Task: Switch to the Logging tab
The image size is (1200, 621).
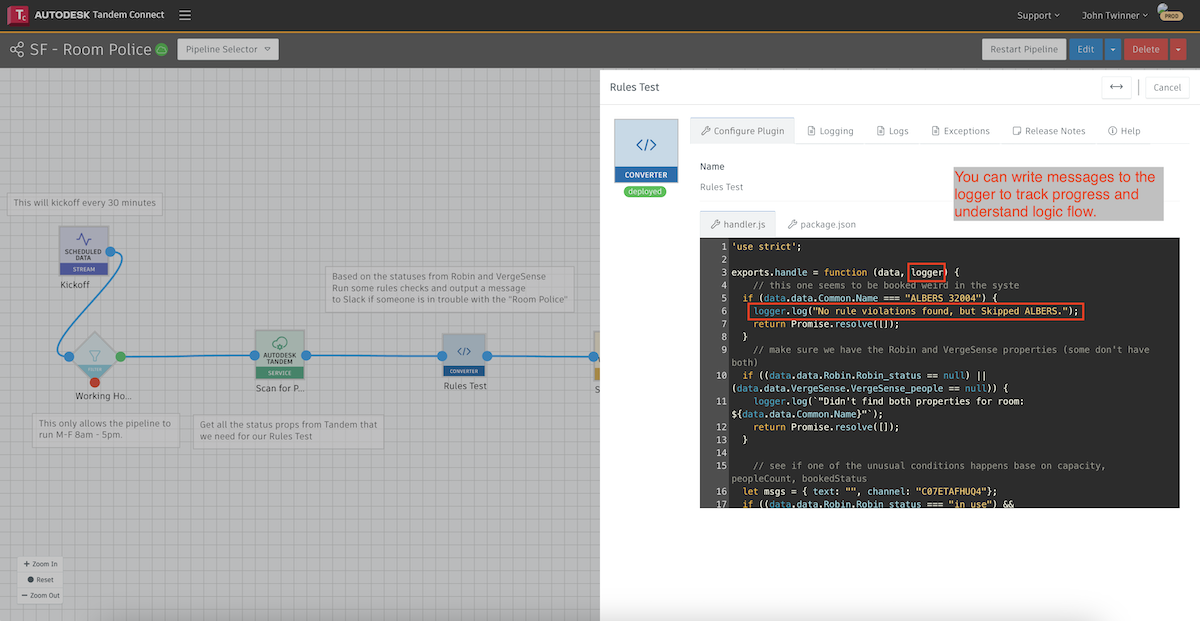Action: 829,131
